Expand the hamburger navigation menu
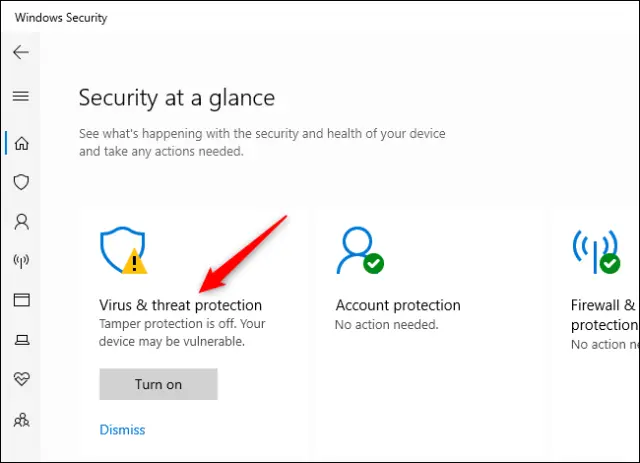Screen dimensions: 640x463 (20, 96)
